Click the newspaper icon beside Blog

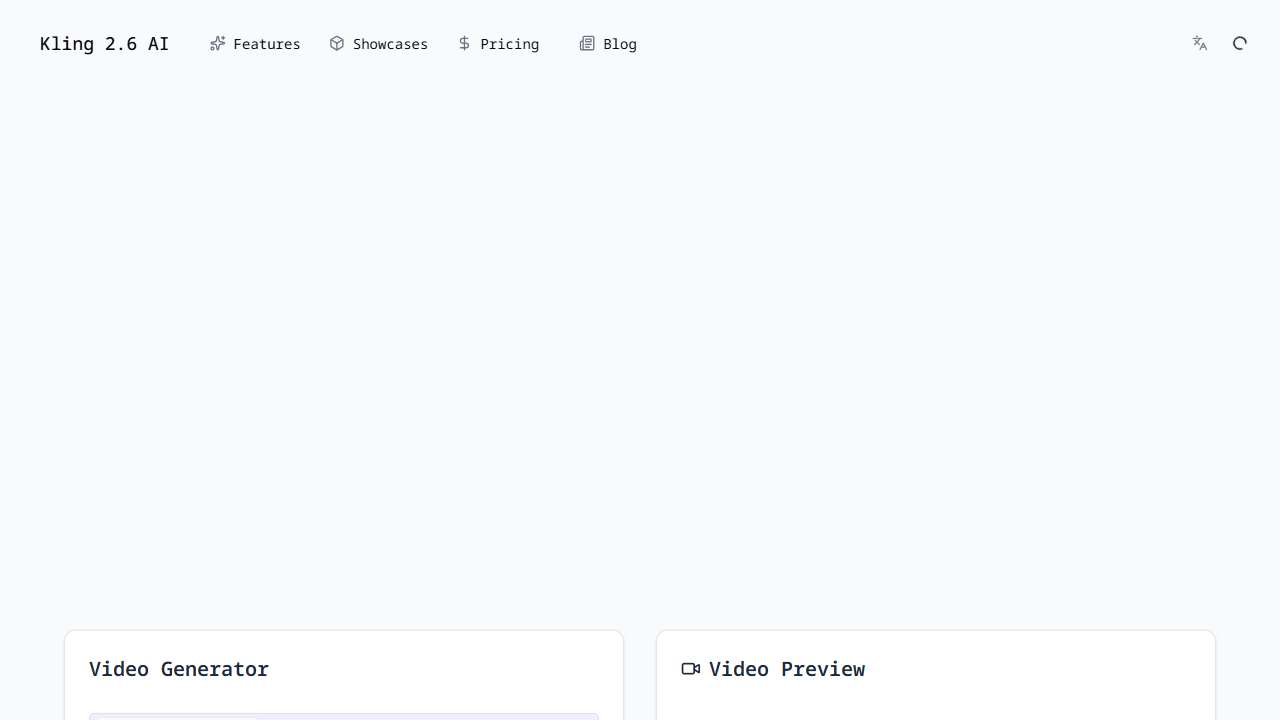coord(587,44)
